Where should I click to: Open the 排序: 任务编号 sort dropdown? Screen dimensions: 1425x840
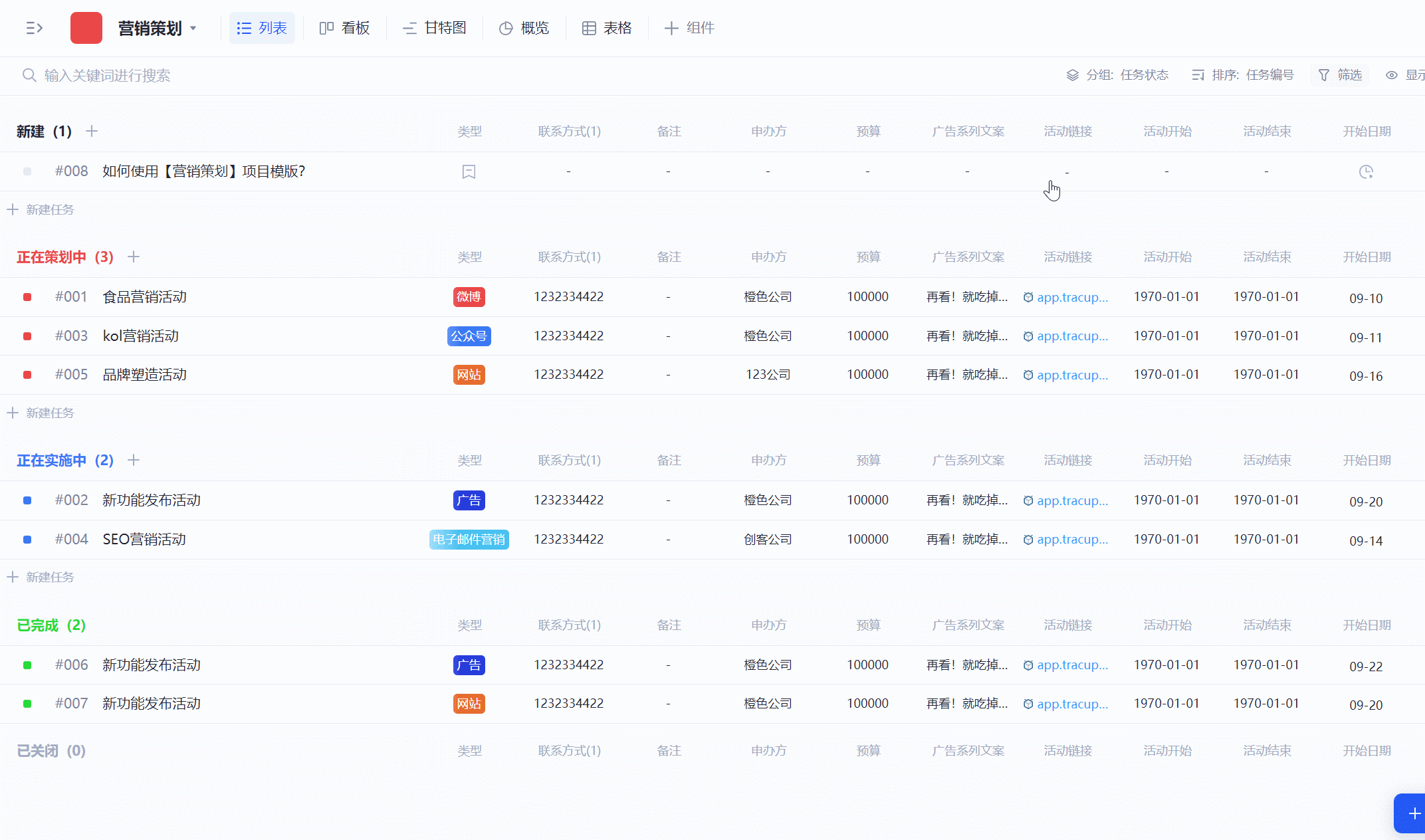pyautogui.click(x=1243, y=75)
